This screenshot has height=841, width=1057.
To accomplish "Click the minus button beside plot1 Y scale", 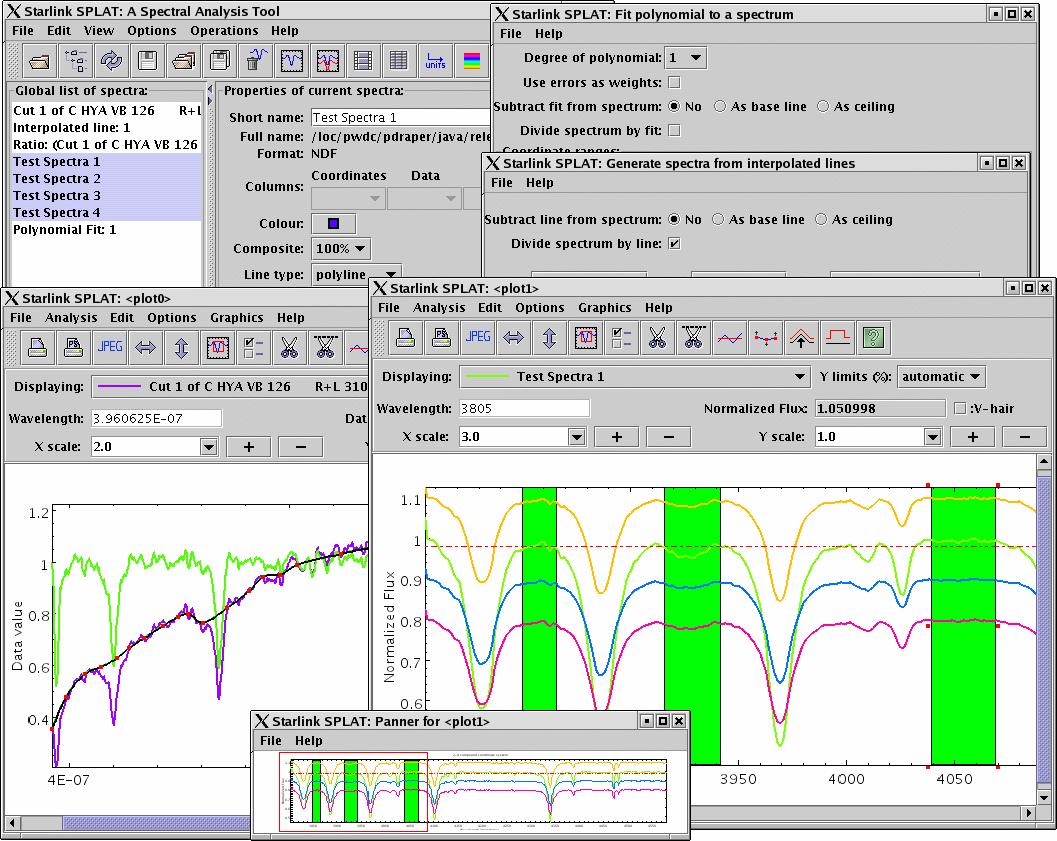I will coord(1025,437).
